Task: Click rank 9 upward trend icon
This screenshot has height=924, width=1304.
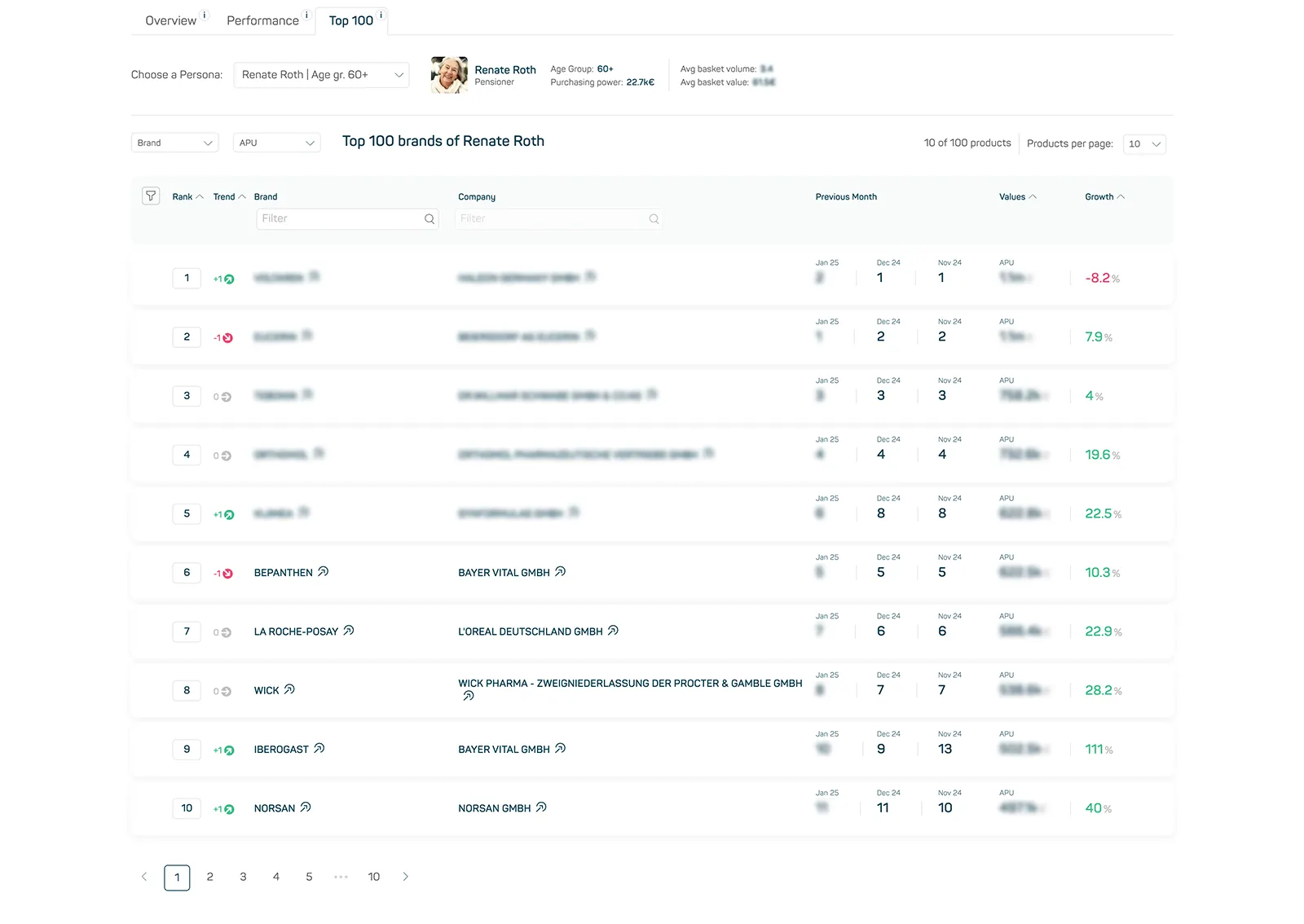Action: pyautogui.click(x=229, y=750)
